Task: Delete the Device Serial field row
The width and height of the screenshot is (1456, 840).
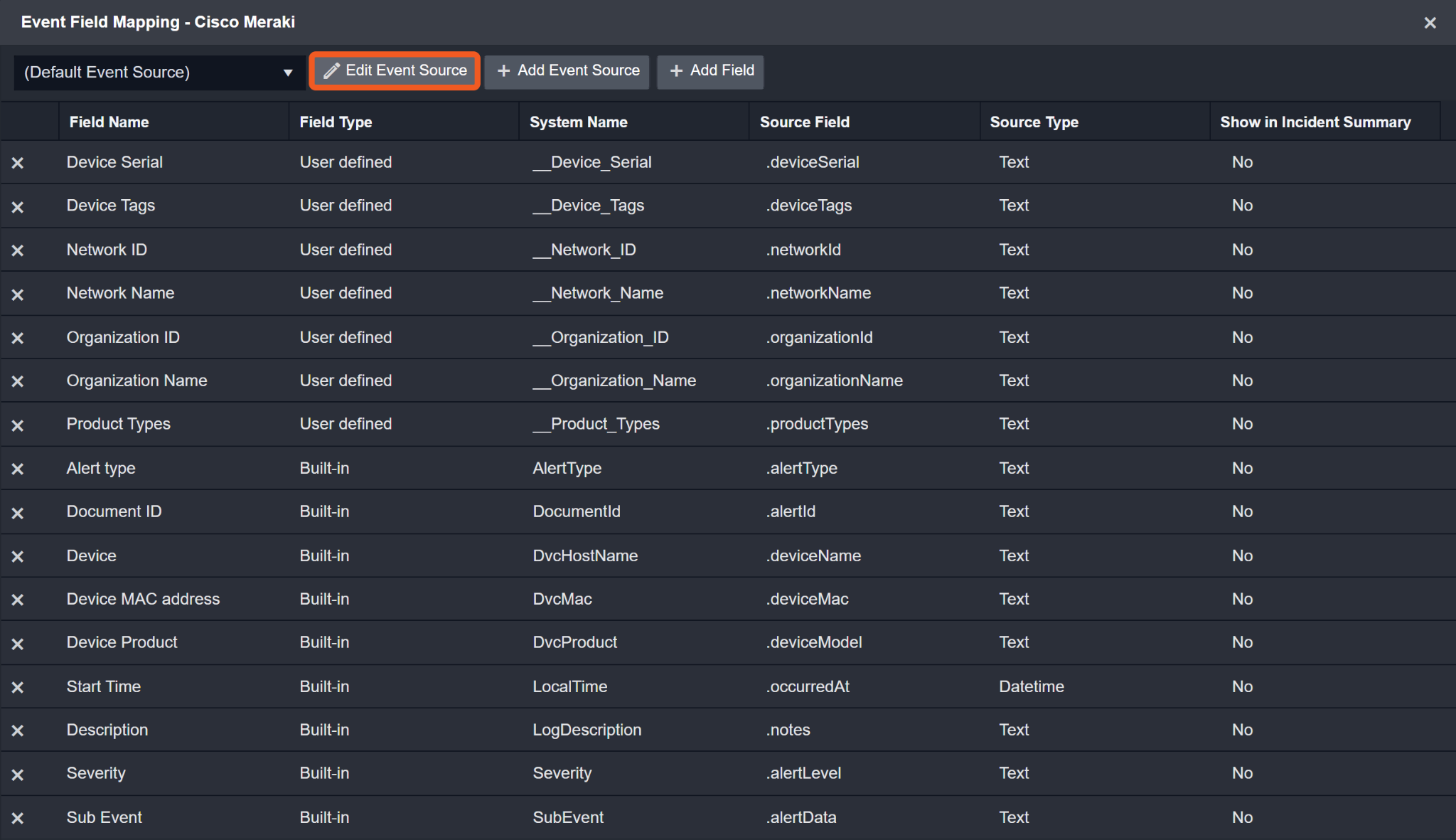Action: pos(18,163)
